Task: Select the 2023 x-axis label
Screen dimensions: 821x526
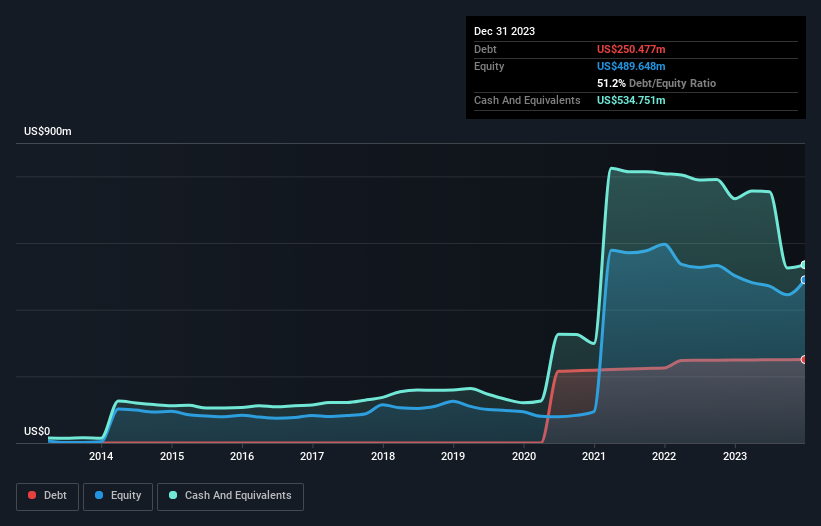Action: [x=735, y=456]
